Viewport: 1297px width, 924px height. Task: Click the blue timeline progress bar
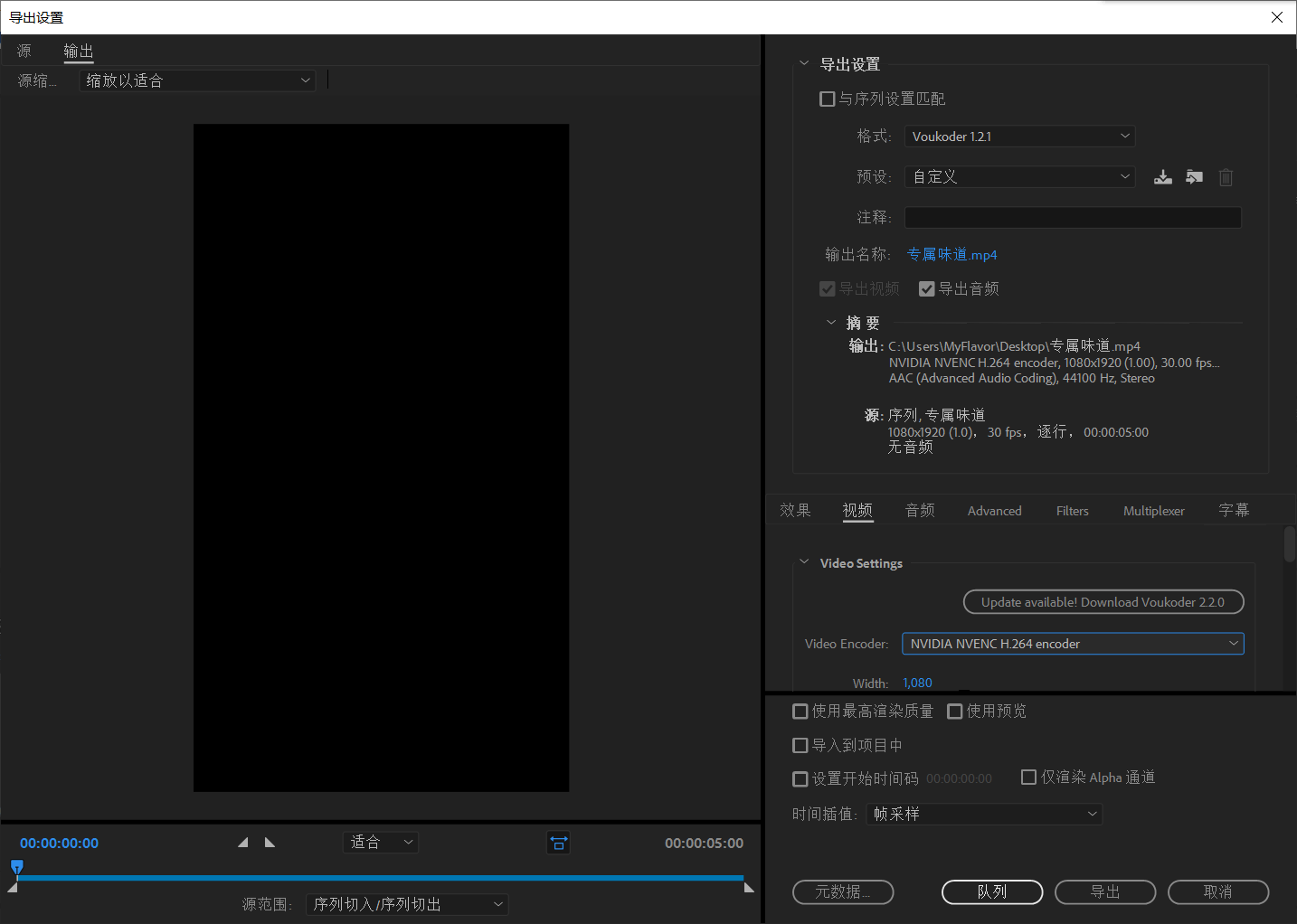tap(380, 878)
